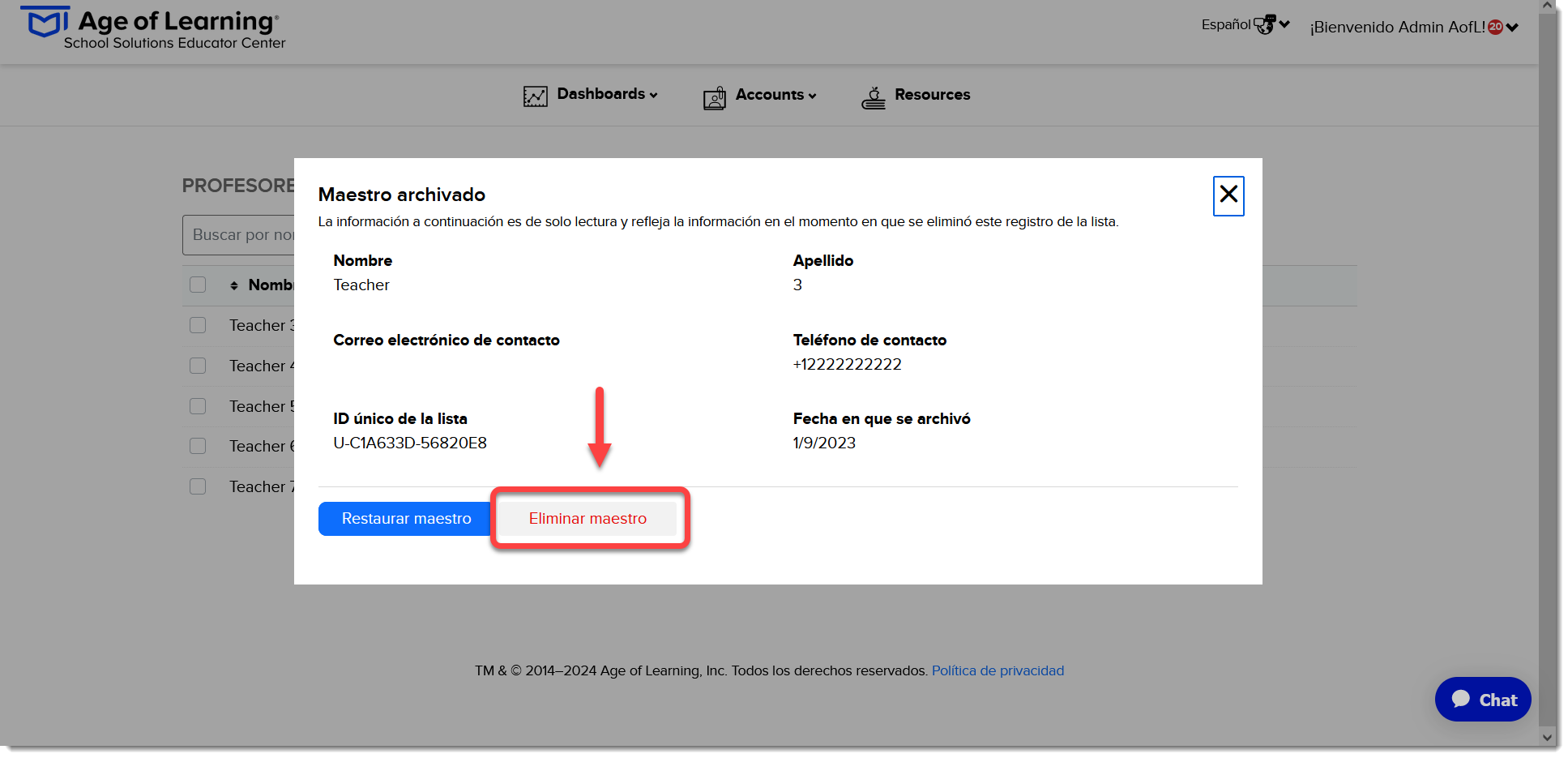
Task: Click the Teacher 4 row name
Action: coord(262,366)
